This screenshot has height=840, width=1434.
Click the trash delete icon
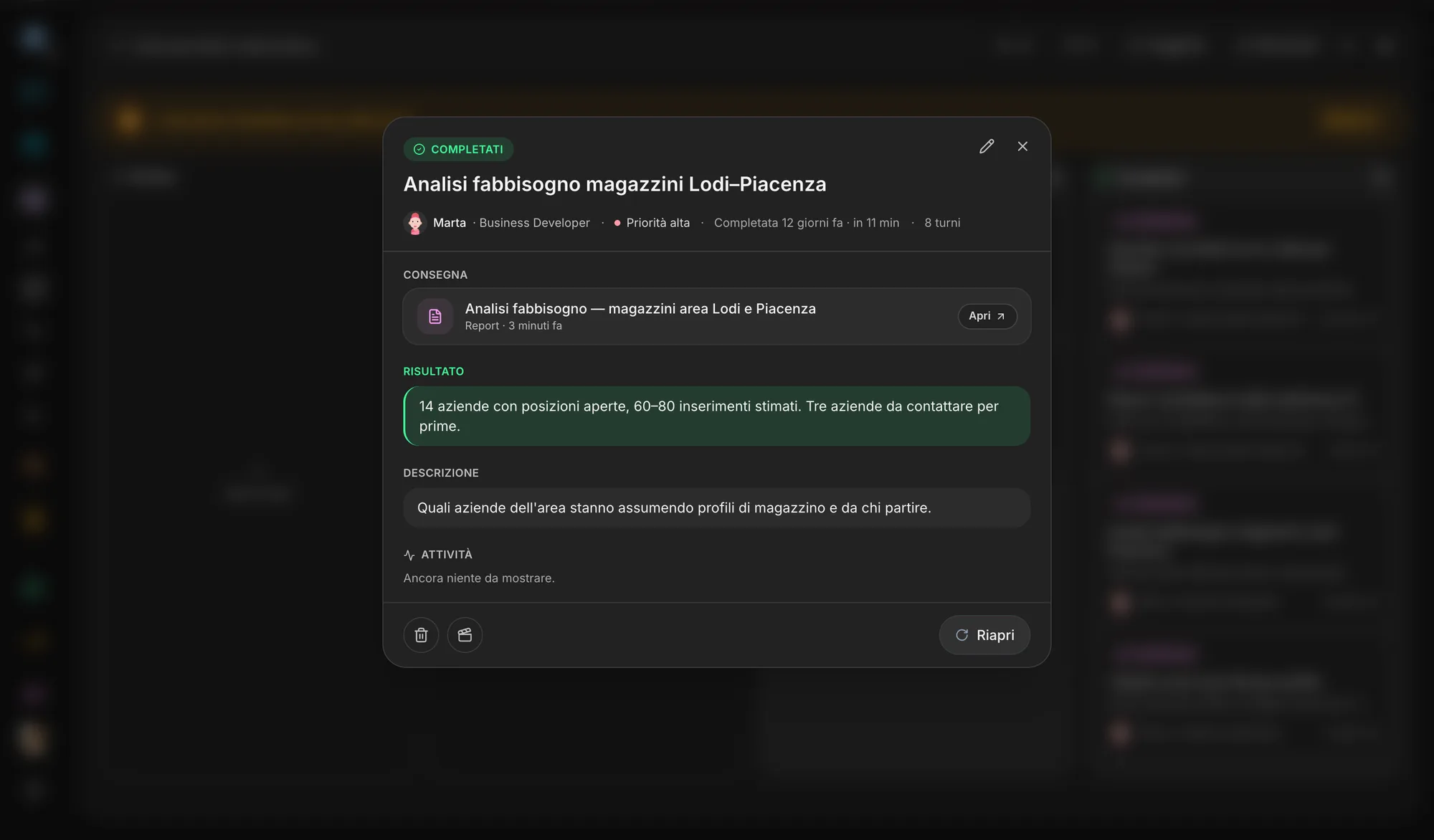point(422,635)
